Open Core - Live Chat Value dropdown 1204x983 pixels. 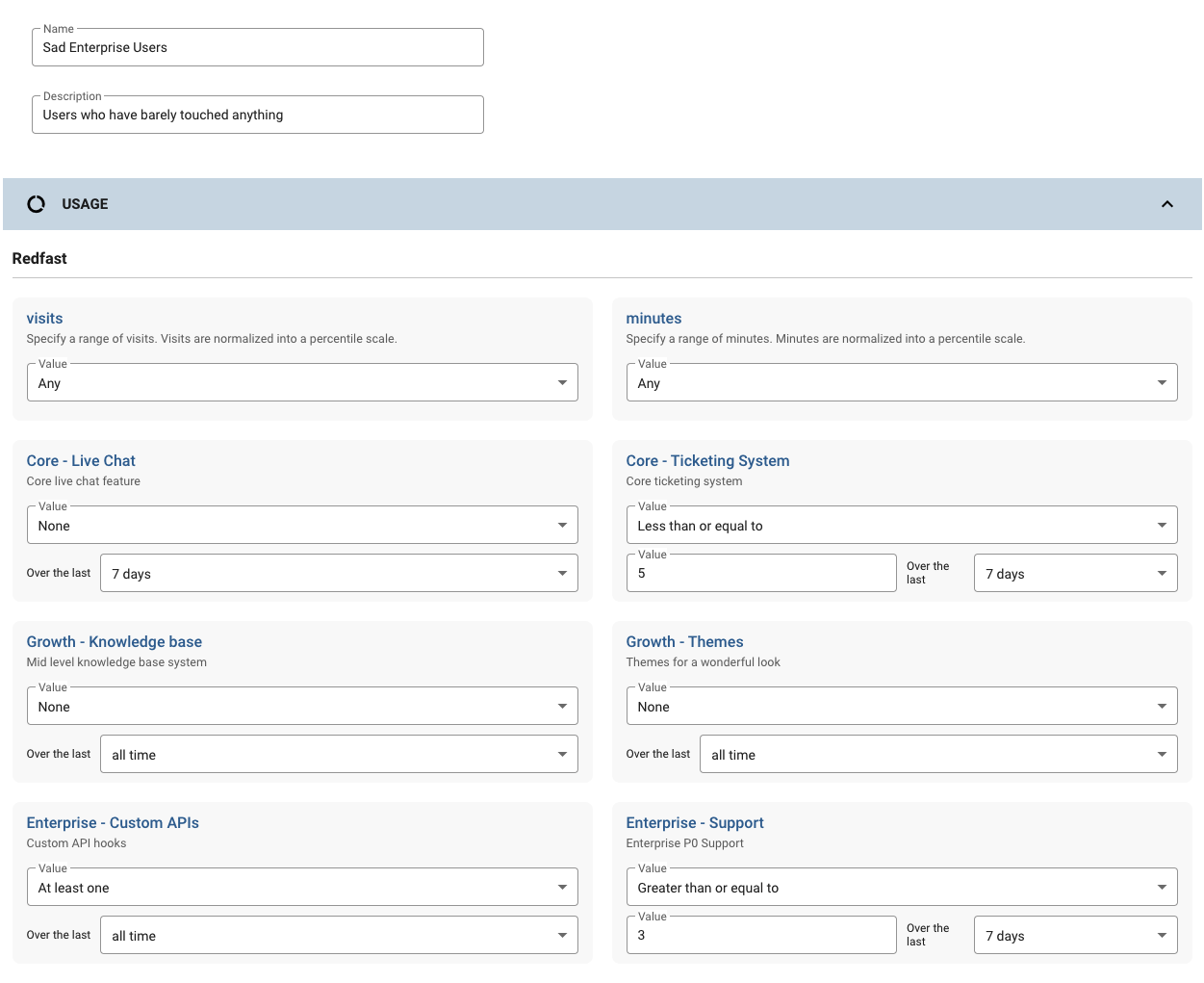[302, 525]
